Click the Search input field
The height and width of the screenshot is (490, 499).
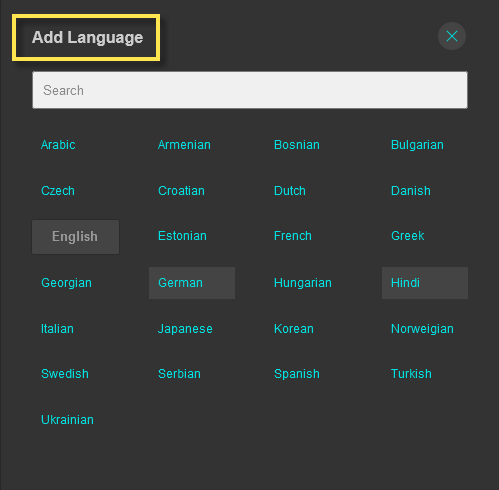coord(250,90)
